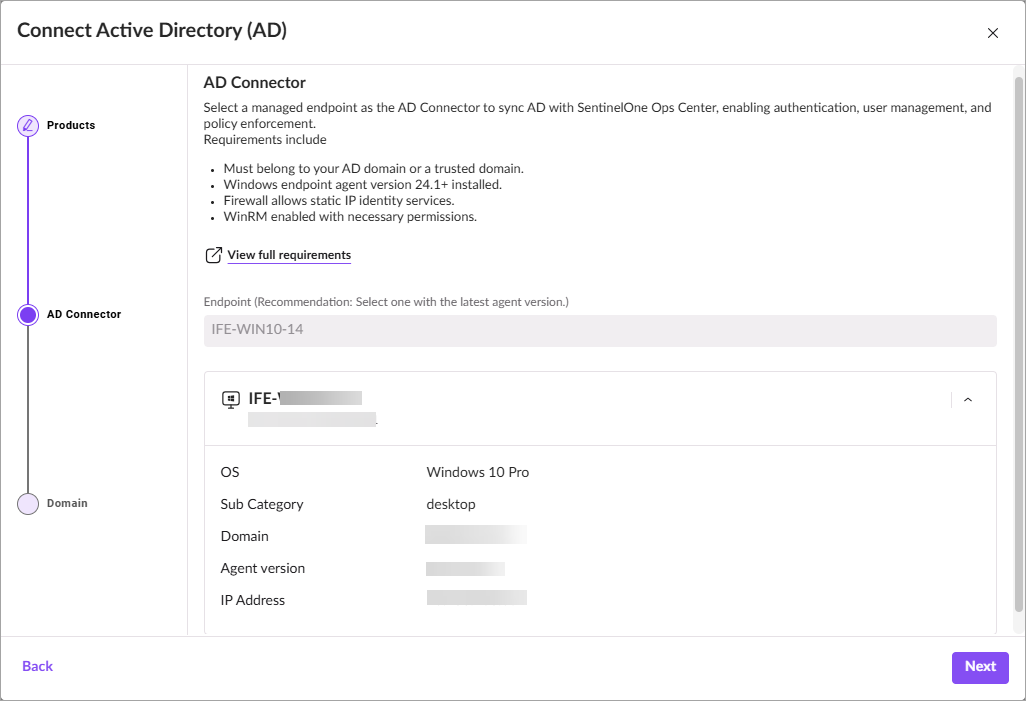This screenshot has width=1026, height=701.
Task: Open the Endpoint selection field
Action: click(600, 330)
